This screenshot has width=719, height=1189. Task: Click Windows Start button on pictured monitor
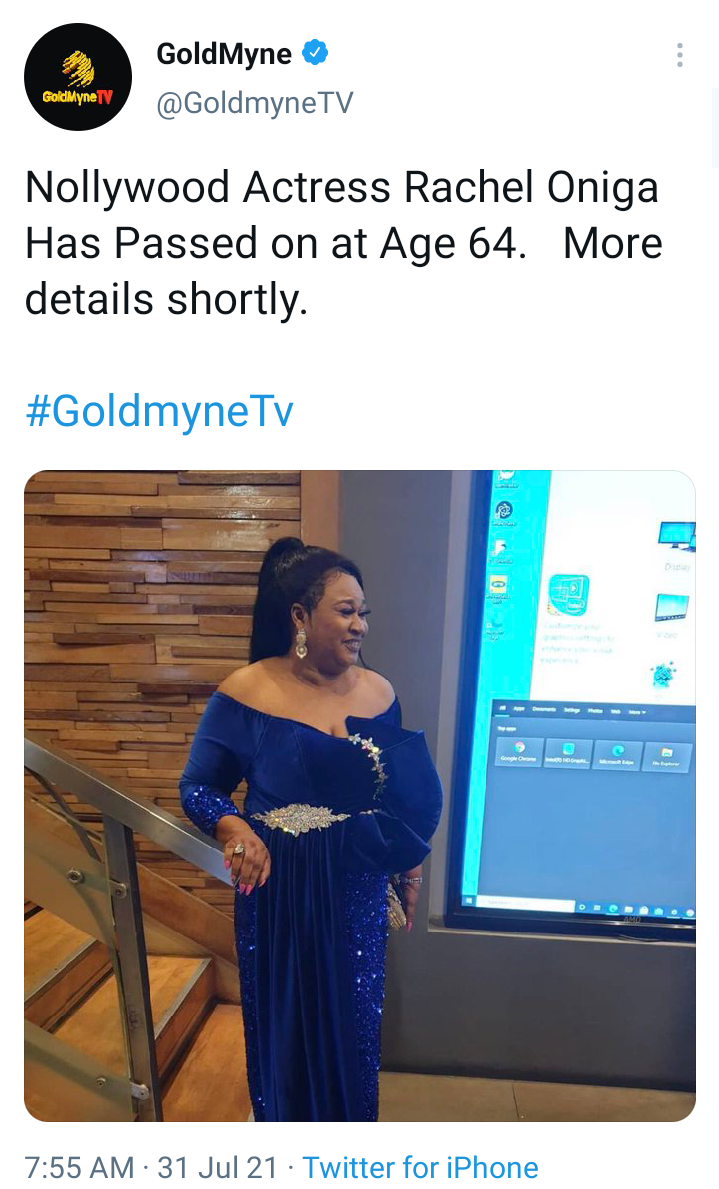pos(469,900)
